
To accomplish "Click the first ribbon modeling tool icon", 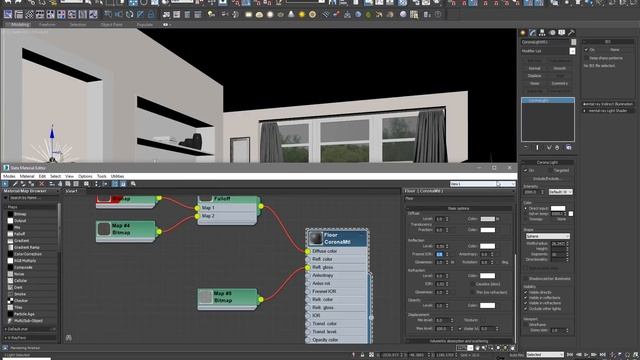I will coord(8,15).
